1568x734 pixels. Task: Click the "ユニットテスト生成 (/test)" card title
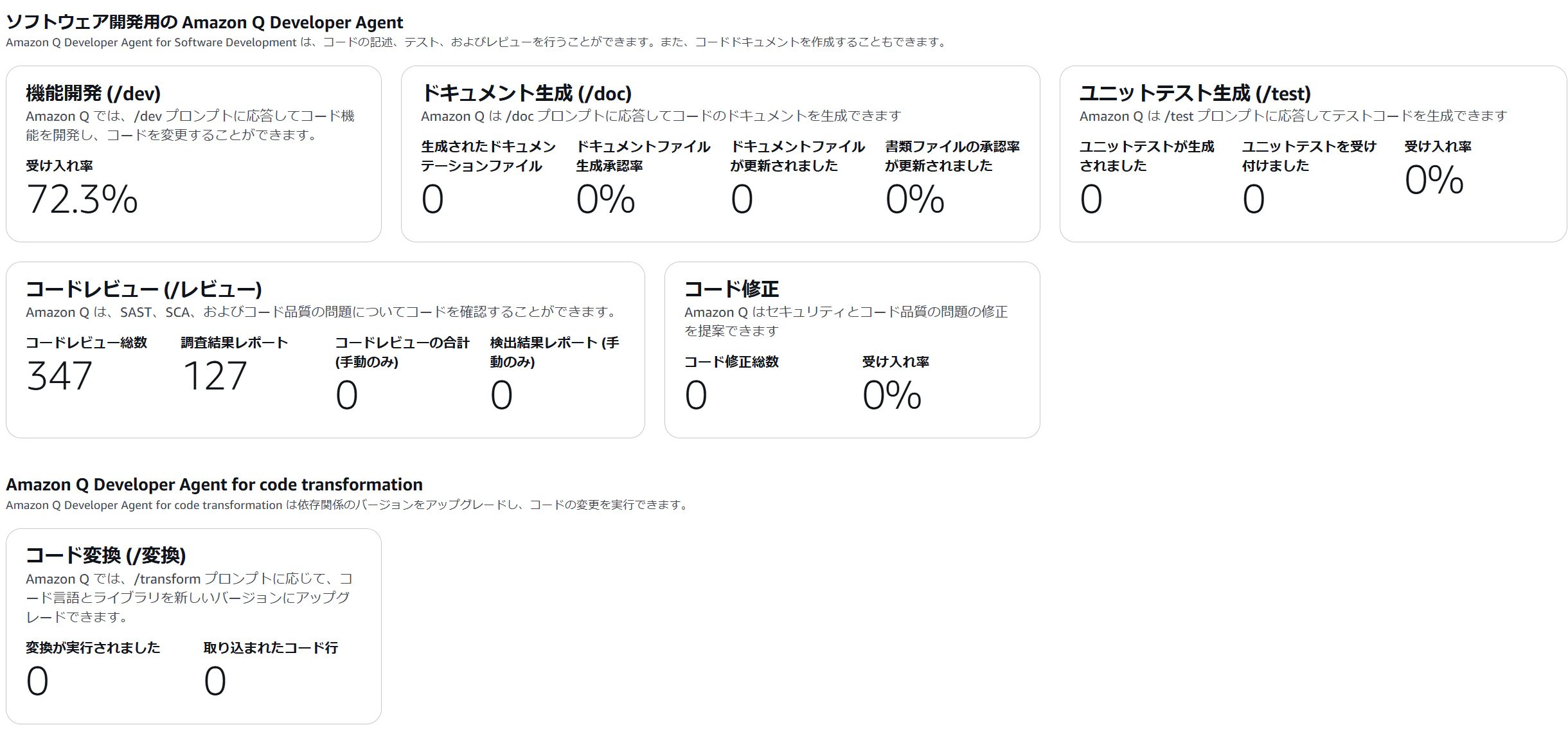(x=1195, y=93)
